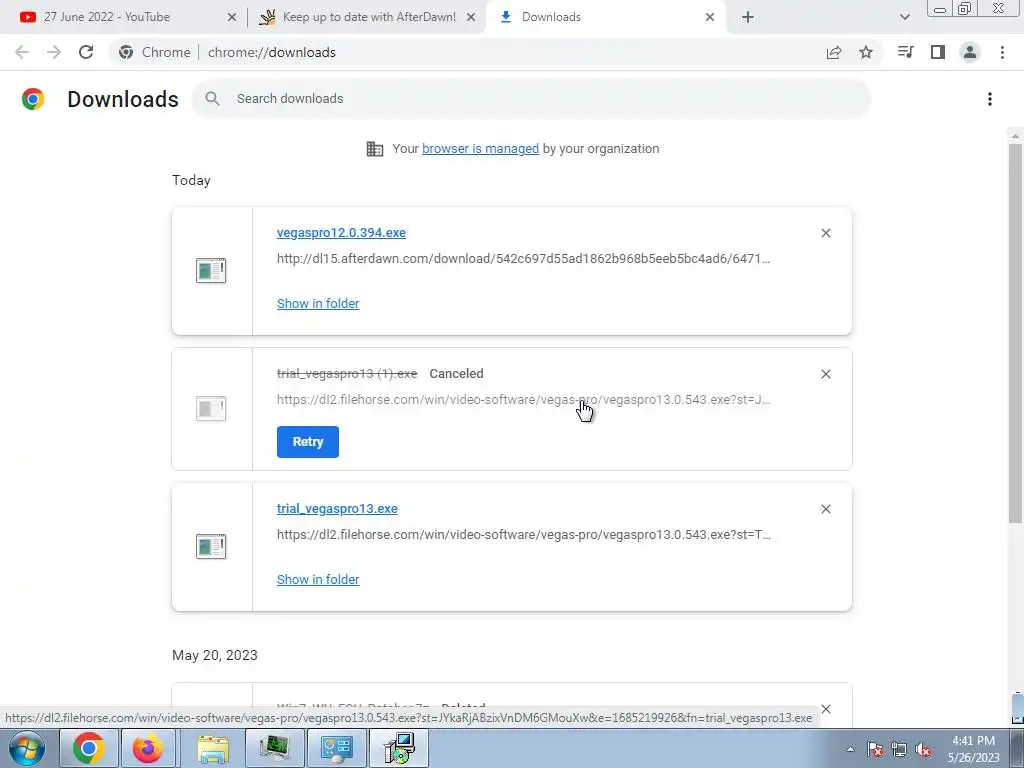
Task: Click the afterdawn.com download URL
Action: tap(523, 259)
